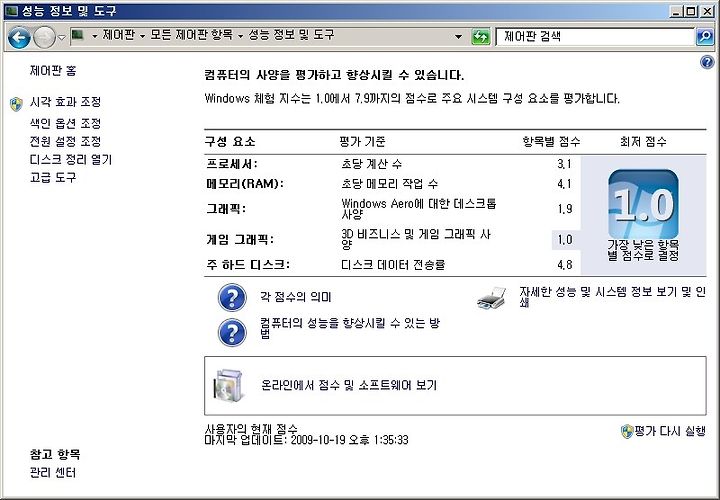Expand arrow after 모든 제어판 항목
The height and width of the screenshot is (500, 720).
click(240, 36)
